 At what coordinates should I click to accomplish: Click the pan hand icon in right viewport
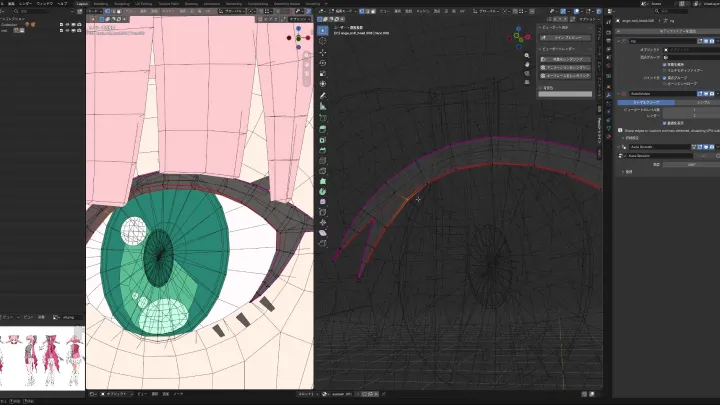coord(527,64)
